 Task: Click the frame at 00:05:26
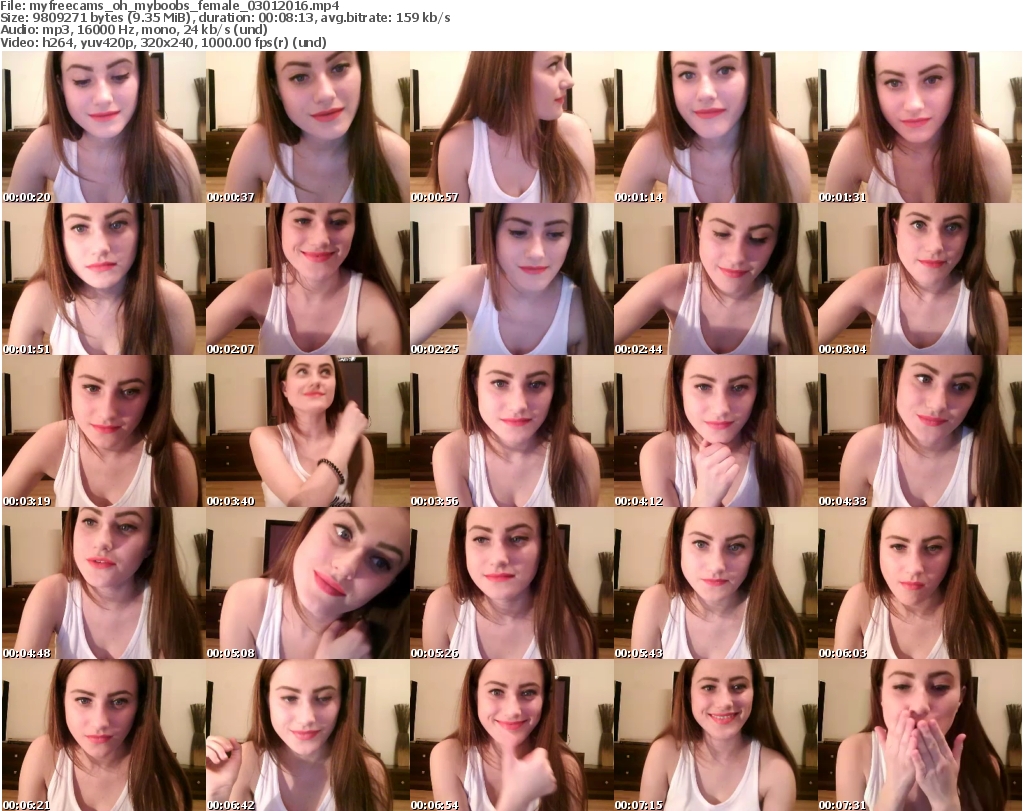point(511,583)
